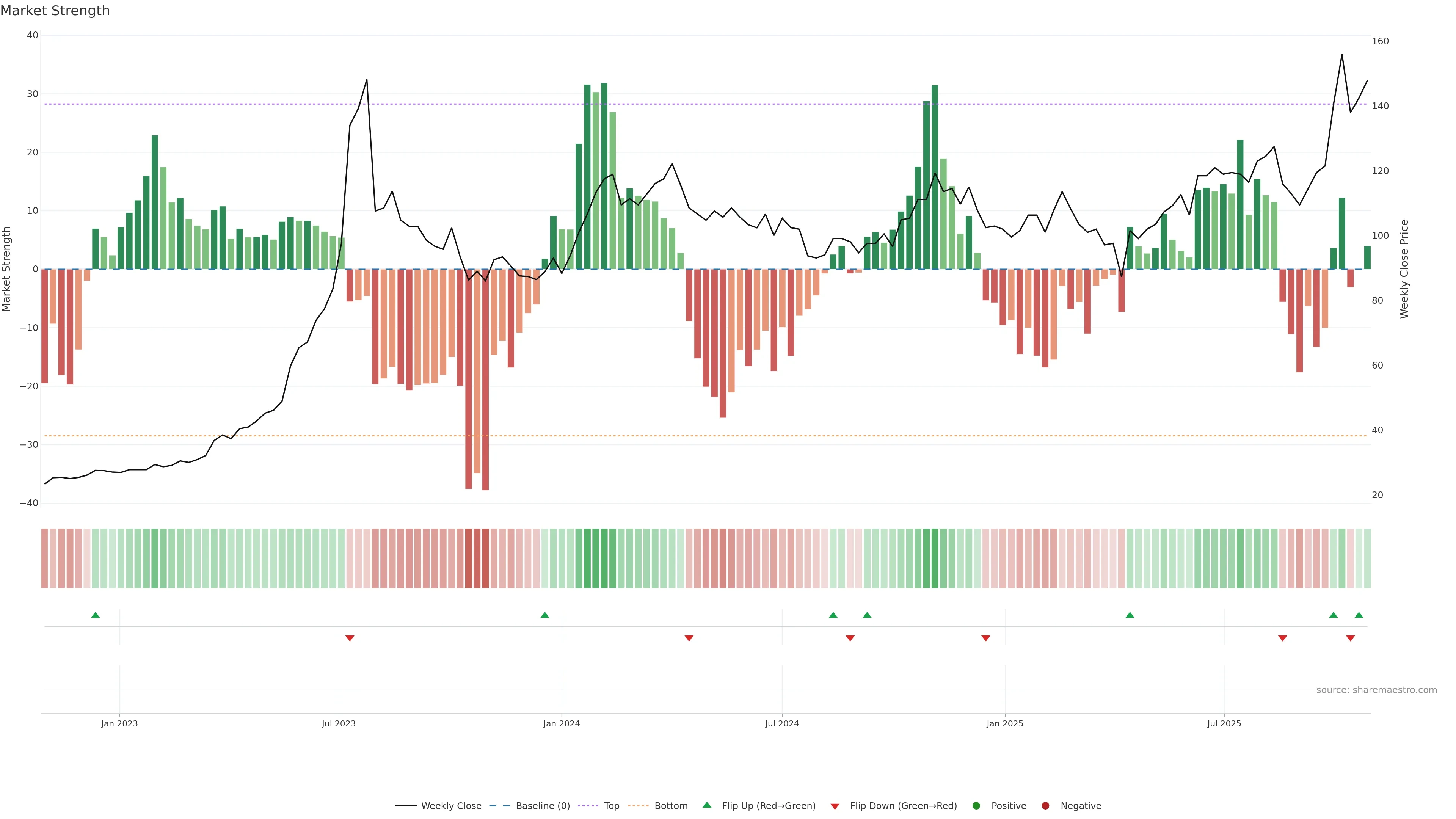Click the Negative red circle legend icon
The height and width of the screenshot is (819, 1456).
[x=1045, y=805]
